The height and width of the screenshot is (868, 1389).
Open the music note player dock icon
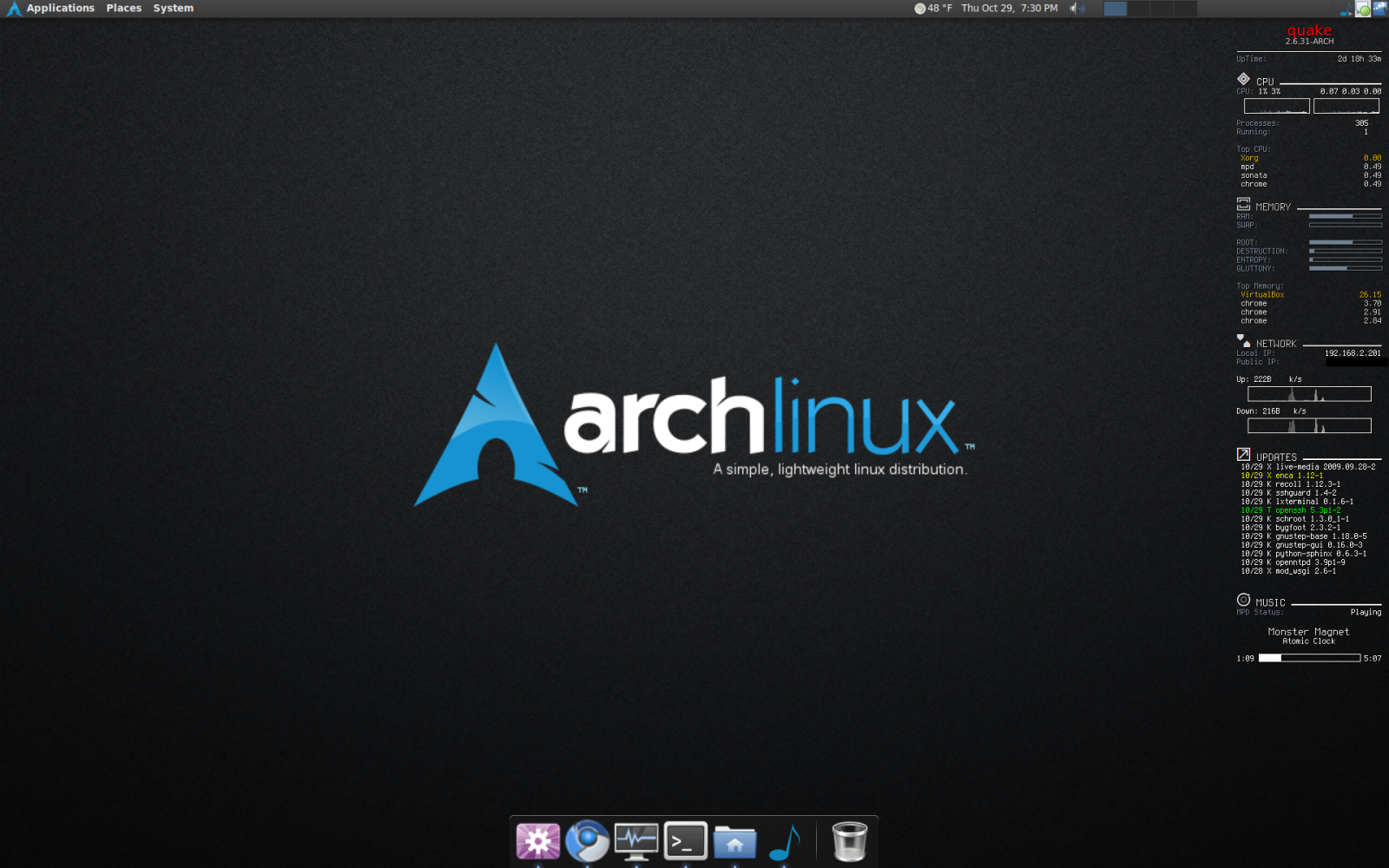(785, 841)
